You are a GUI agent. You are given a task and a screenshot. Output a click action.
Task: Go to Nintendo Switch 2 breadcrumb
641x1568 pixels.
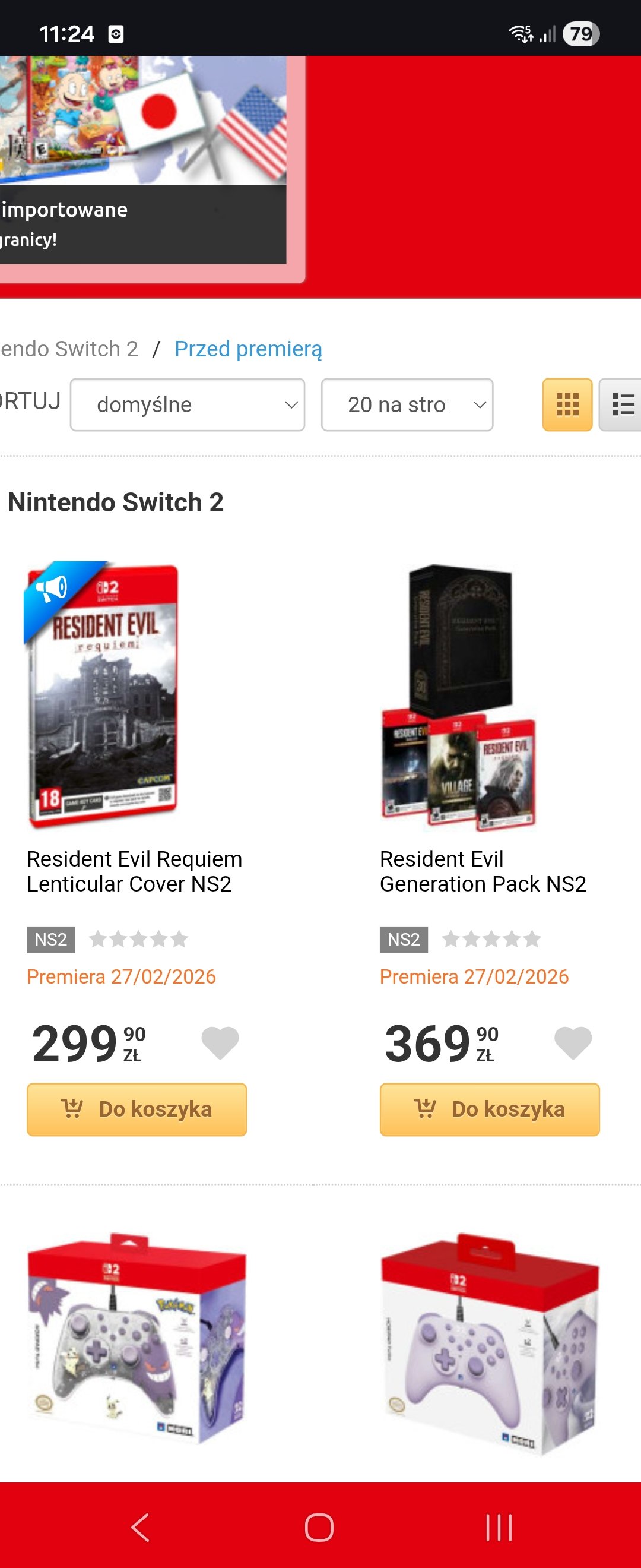coord(69,349)
